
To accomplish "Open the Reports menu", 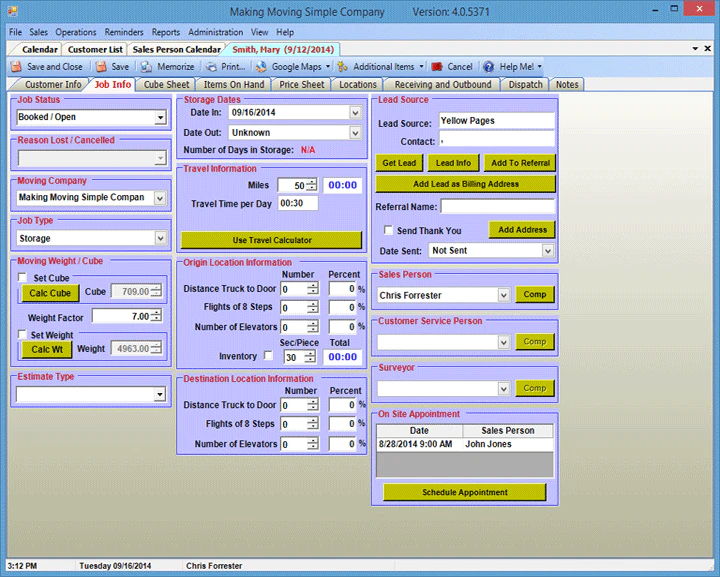I will tap(166, 32).
